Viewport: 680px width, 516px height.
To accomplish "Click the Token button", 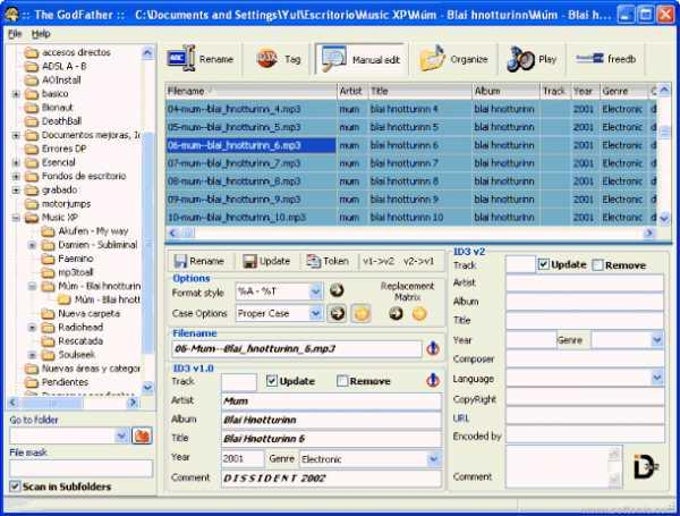I will pyautogui.click(x=327, y=261).
